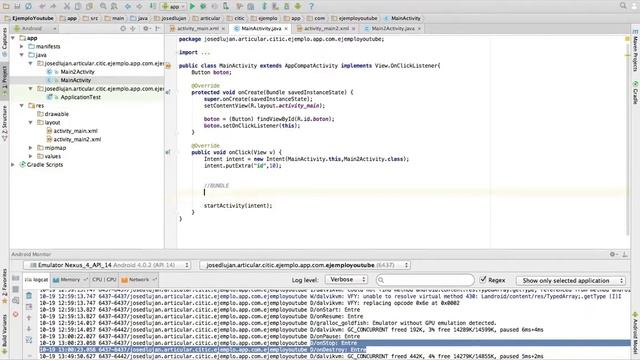
Task: Open the Show only selected application dropdown
Action: [571, 280]
